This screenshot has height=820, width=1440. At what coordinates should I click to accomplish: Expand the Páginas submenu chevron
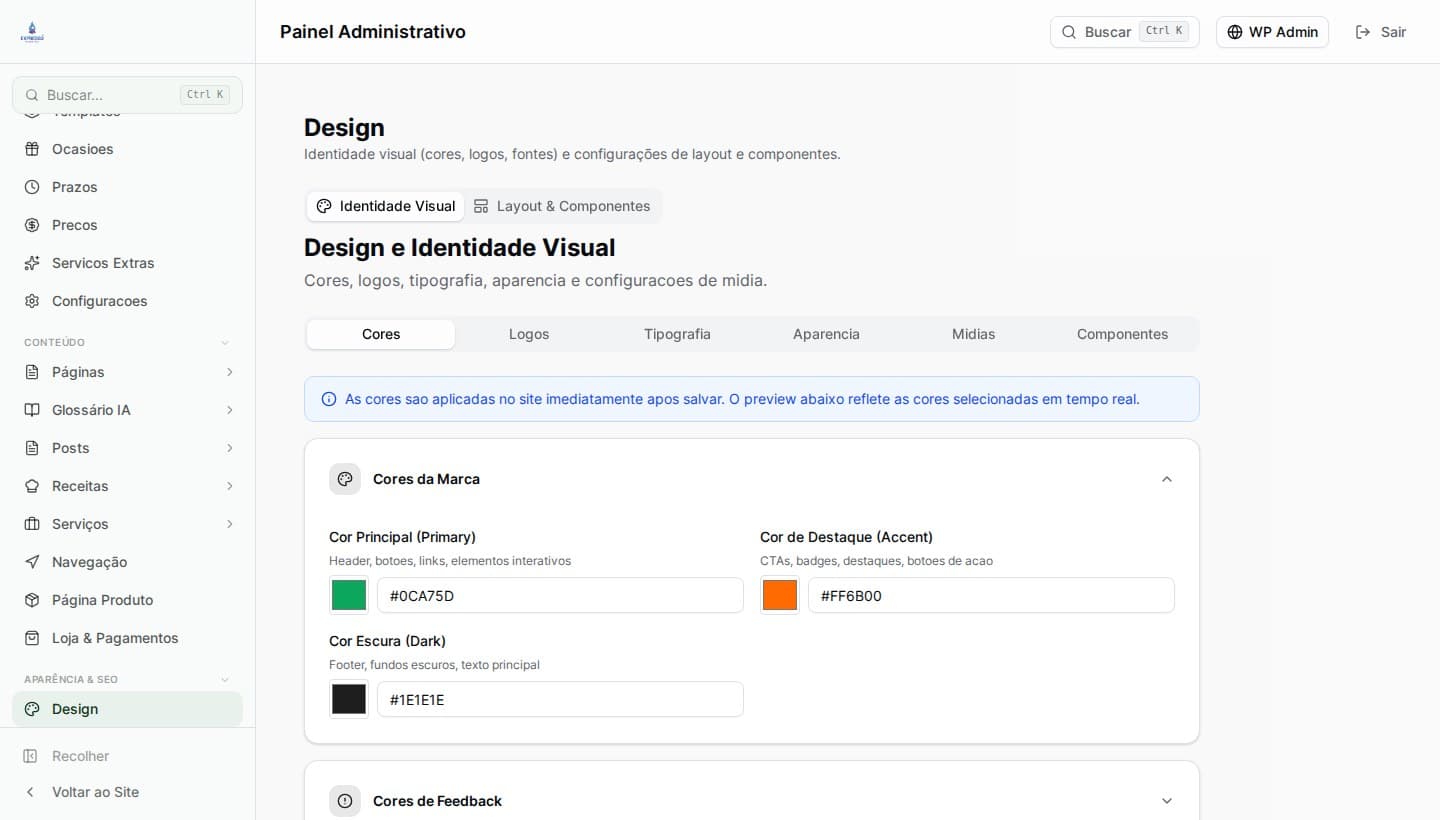click(x=229, y=372)
